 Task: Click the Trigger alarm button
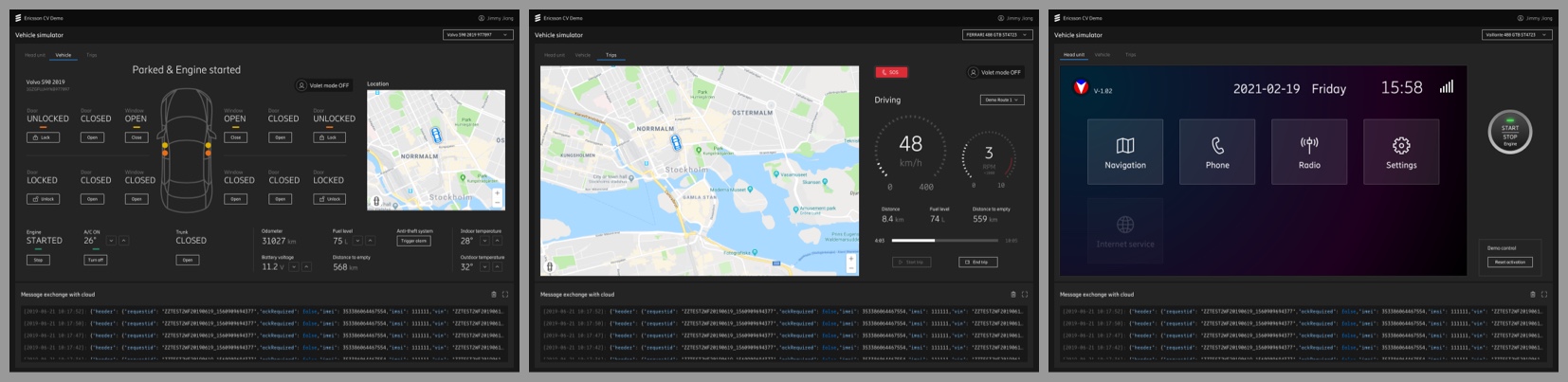pos(413,241)
